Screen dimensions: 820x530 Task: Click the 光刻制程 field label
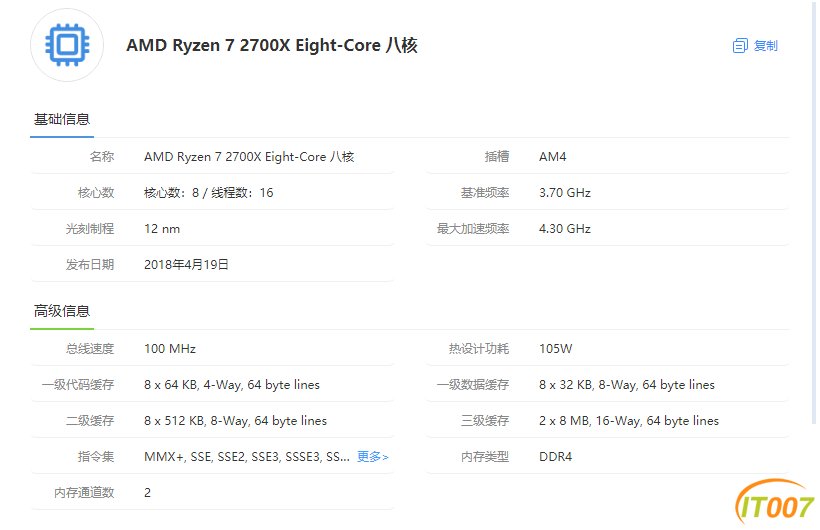[x=90, y=229]
